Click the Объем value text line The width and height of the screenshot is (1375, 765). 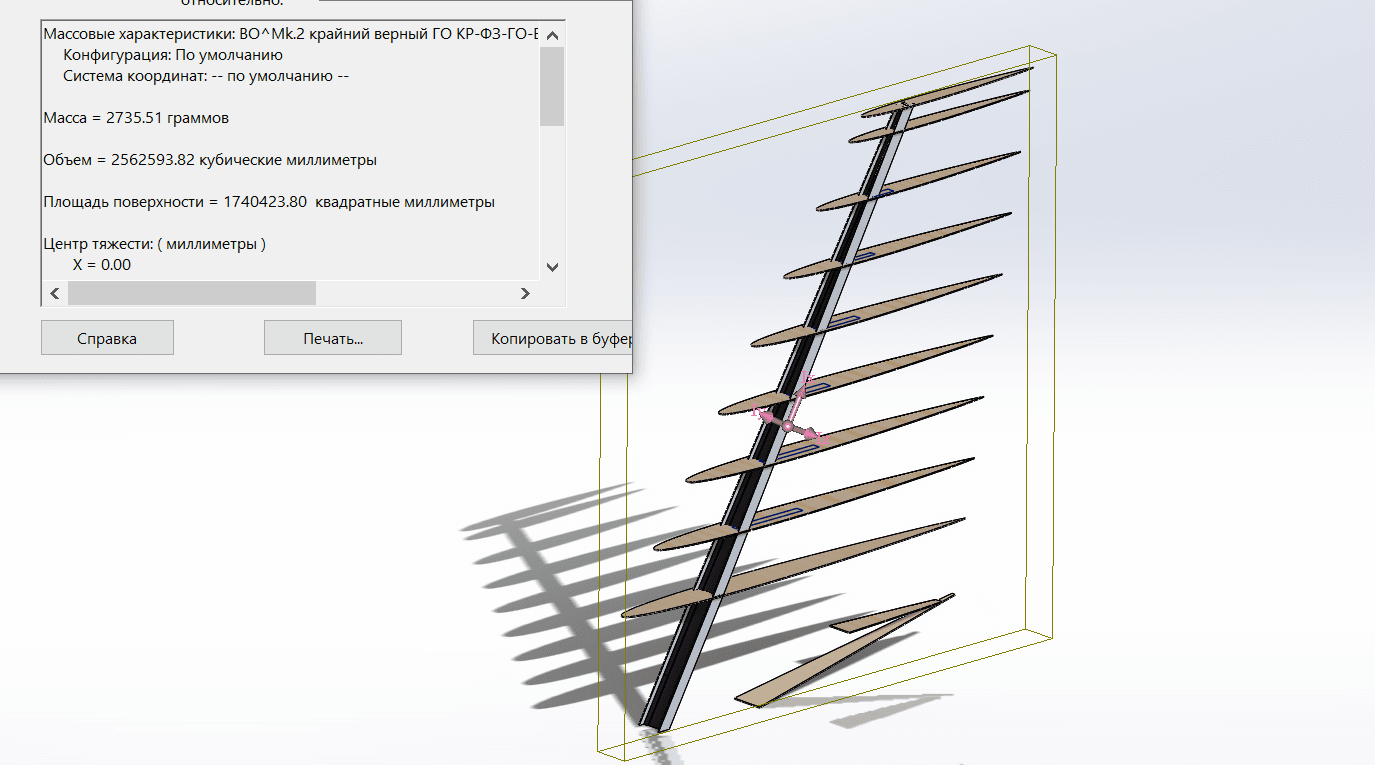pos(210,160)
